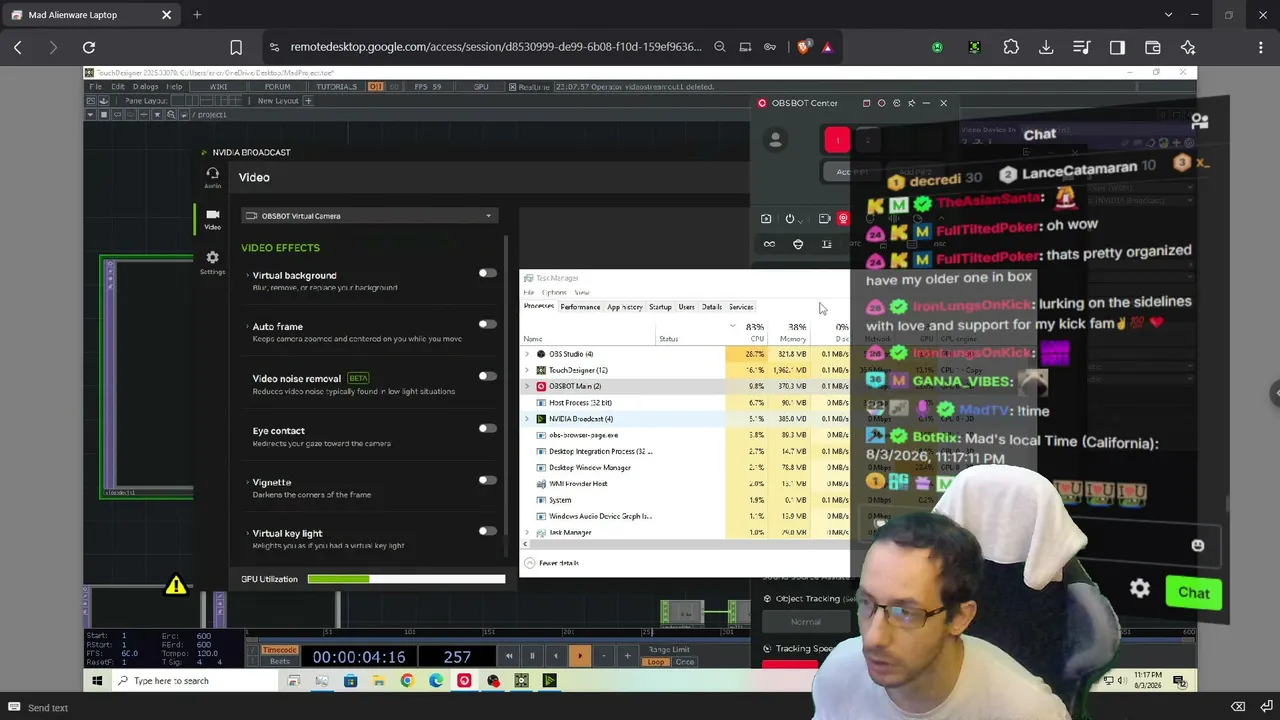This screenshot has width=1280, height=720.
Task: Open browser extensions puzzle icon
Action: 1011,47
